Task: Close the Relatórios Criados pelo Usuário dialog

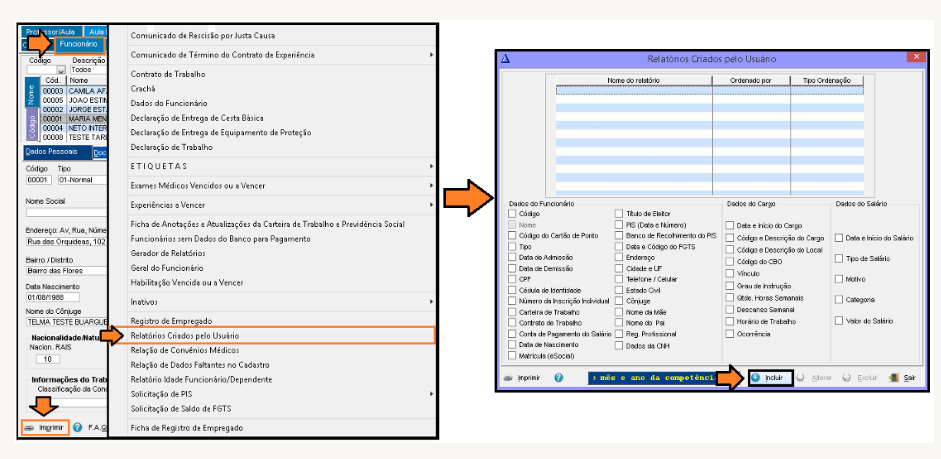Action: click(916, 57)
